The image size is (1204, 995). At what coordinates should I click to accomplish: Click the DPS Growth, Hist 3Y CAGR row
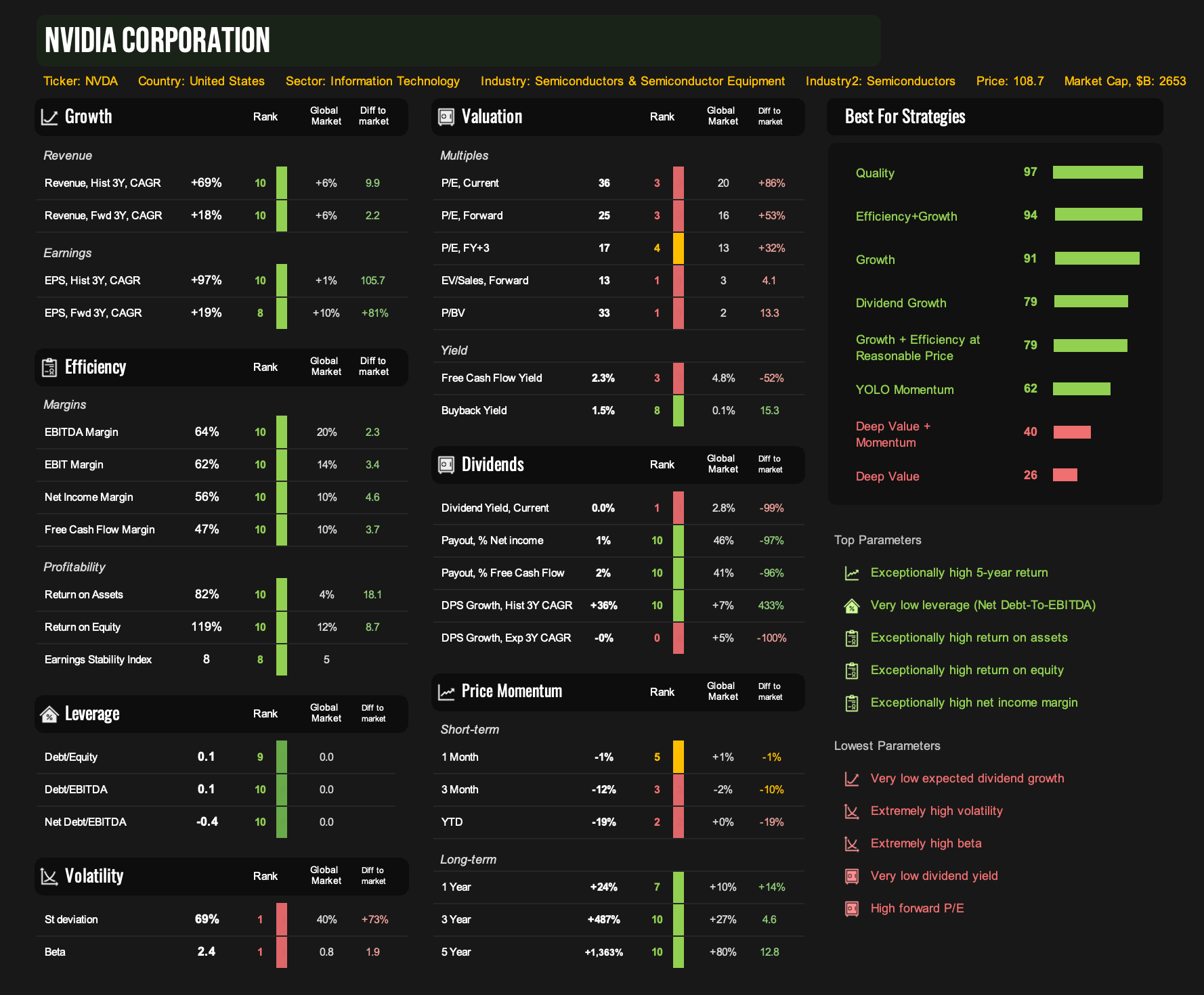click(618, 606)
